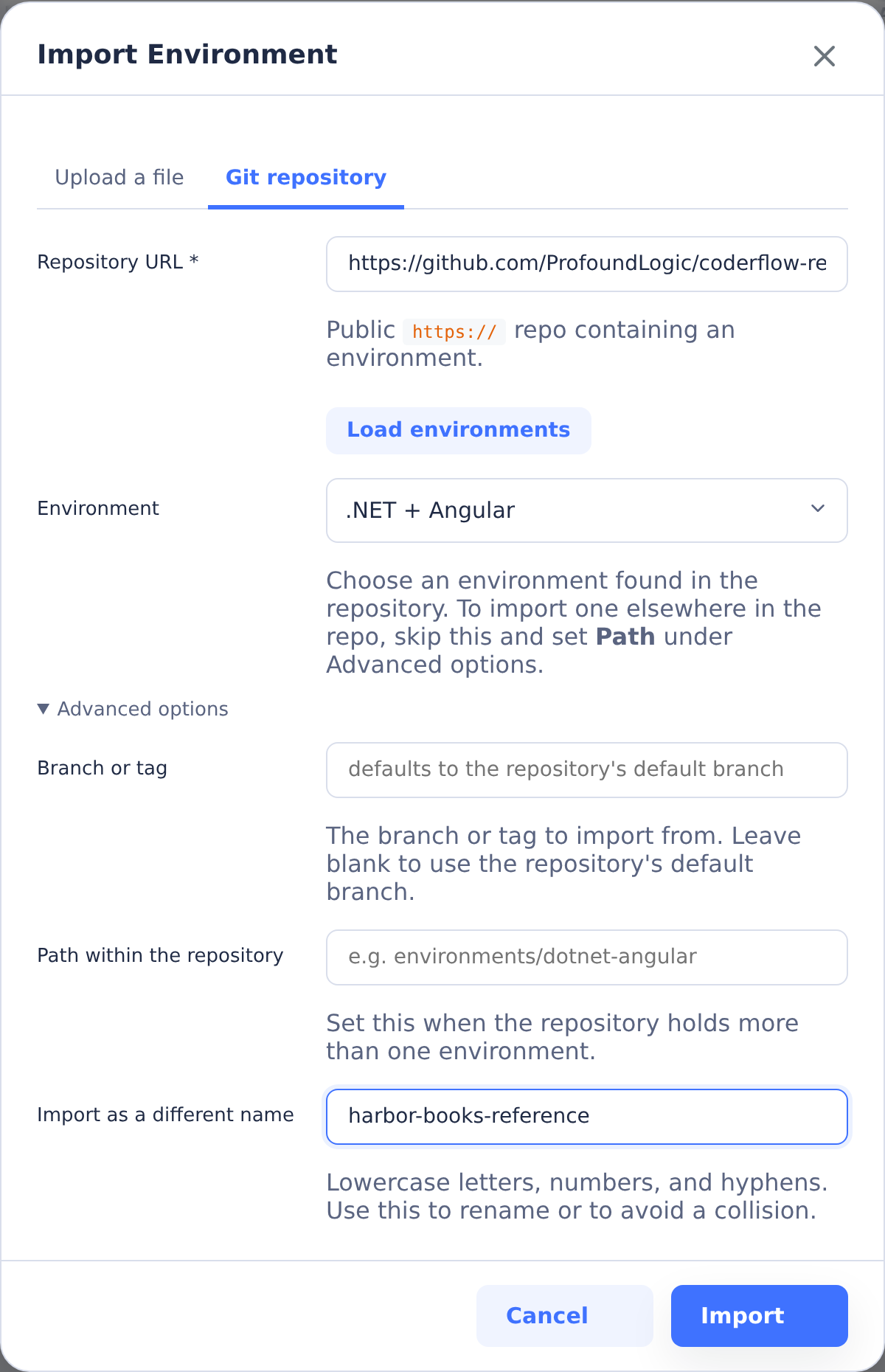Open the .NET + Angular environment dropdown

click(587, 510)
